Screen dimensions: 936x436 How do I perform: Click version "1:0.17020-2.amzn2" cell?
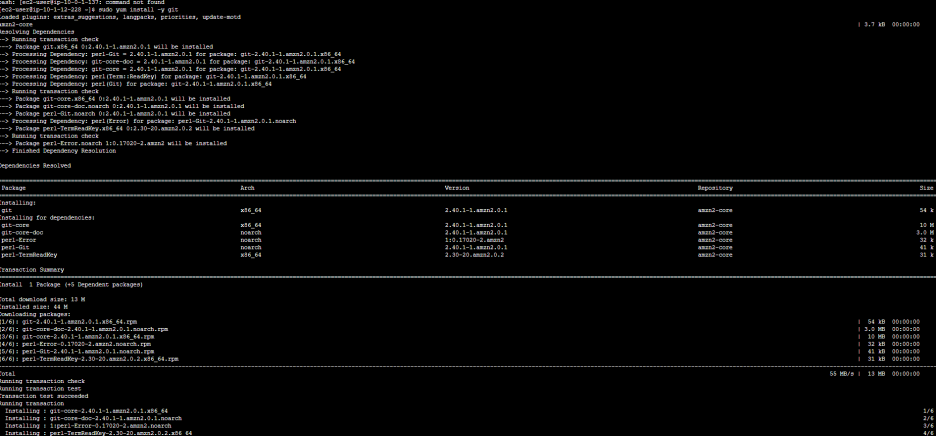pos(475,240)
